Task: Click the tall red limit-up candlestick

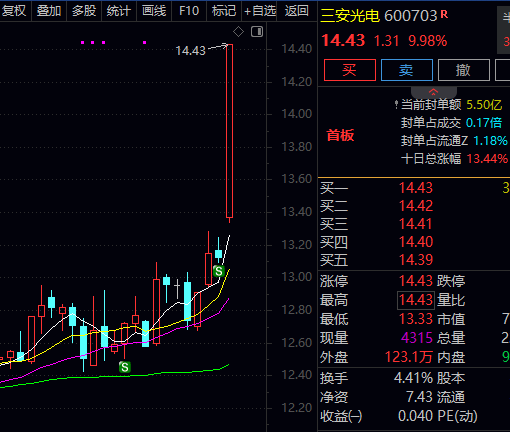Action: (229, 131)
